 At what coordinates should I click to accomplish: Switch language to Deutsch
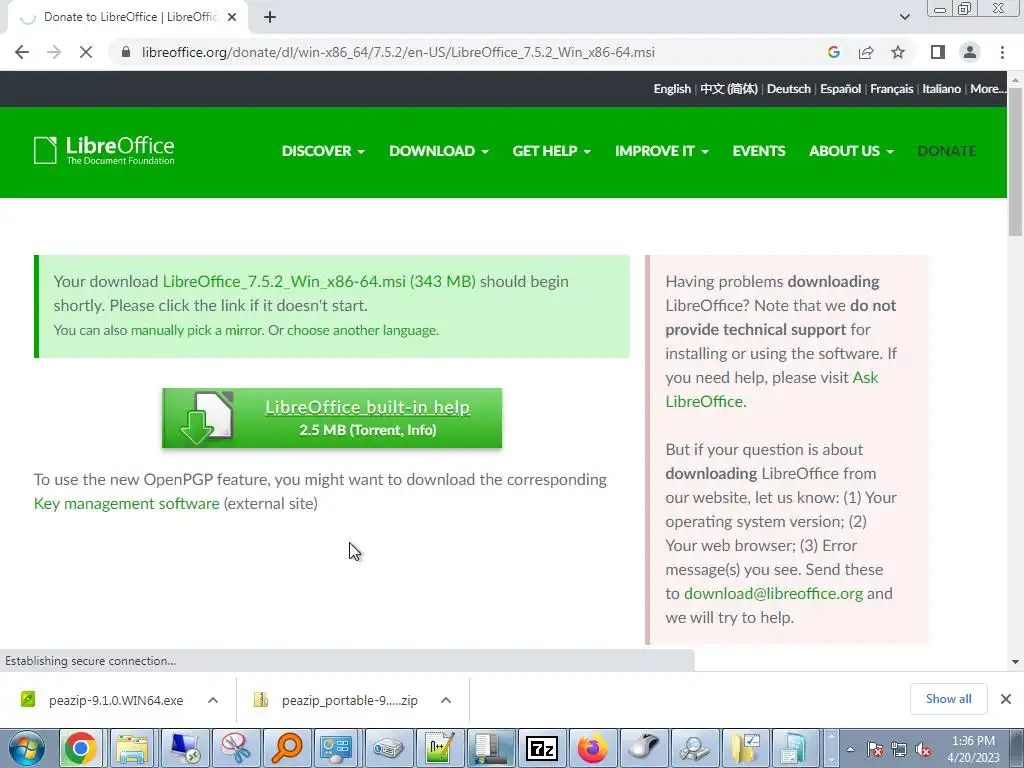point(788,89)
